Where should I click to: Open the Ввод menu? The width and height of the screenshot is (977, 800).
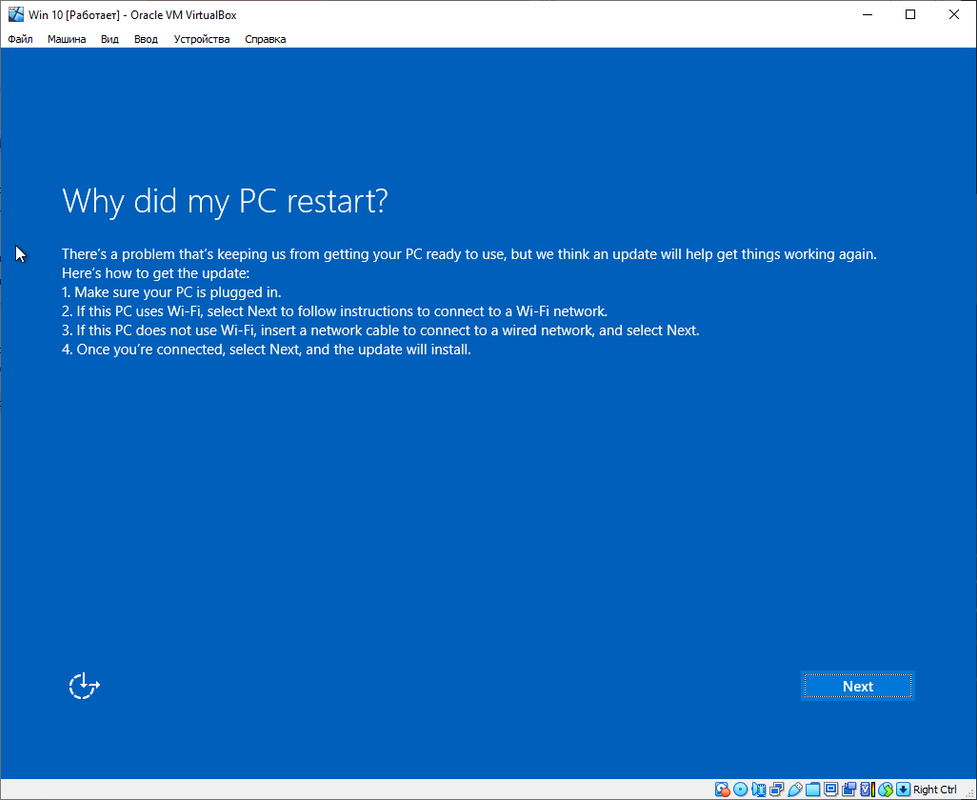click(146, 39)
